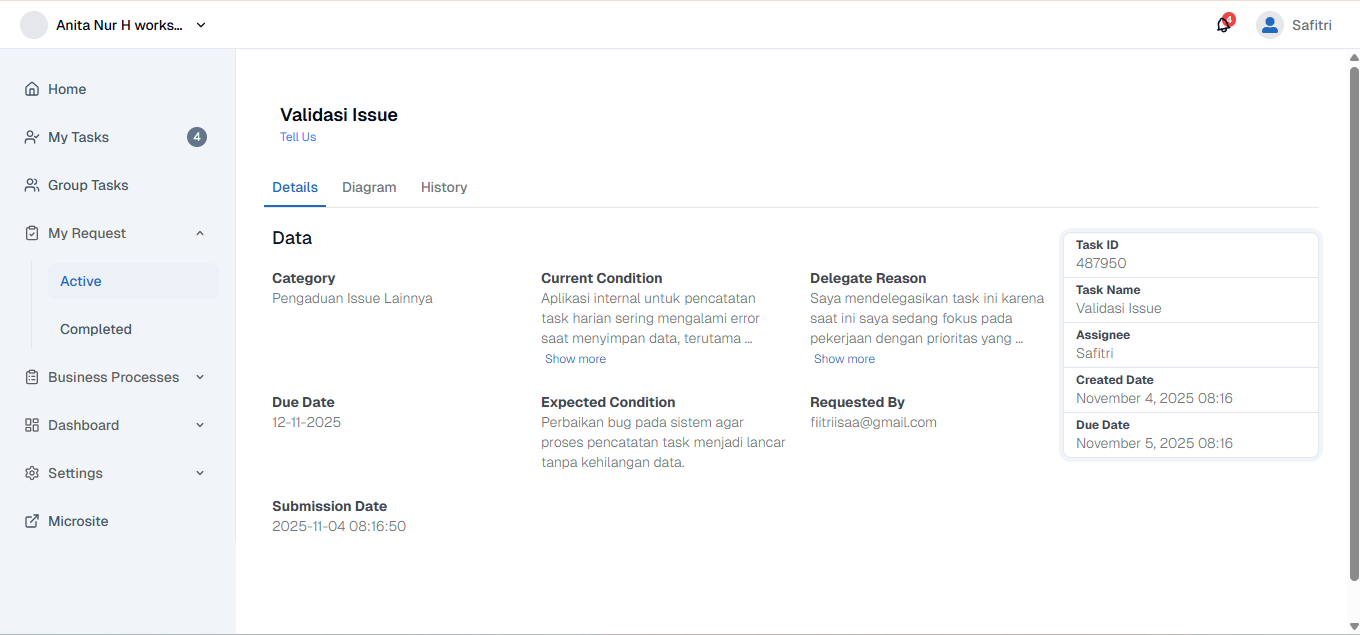Open the Dashboard grid icon
This screenshot has height=635, width=1360.
tap(31, 425)
